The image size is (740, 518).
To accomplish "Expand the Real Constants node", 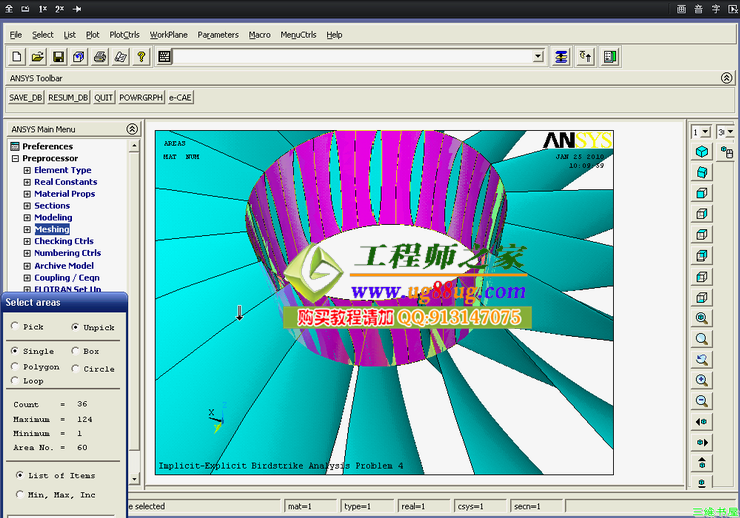I will pyautogui.click(x=27, y=182).
